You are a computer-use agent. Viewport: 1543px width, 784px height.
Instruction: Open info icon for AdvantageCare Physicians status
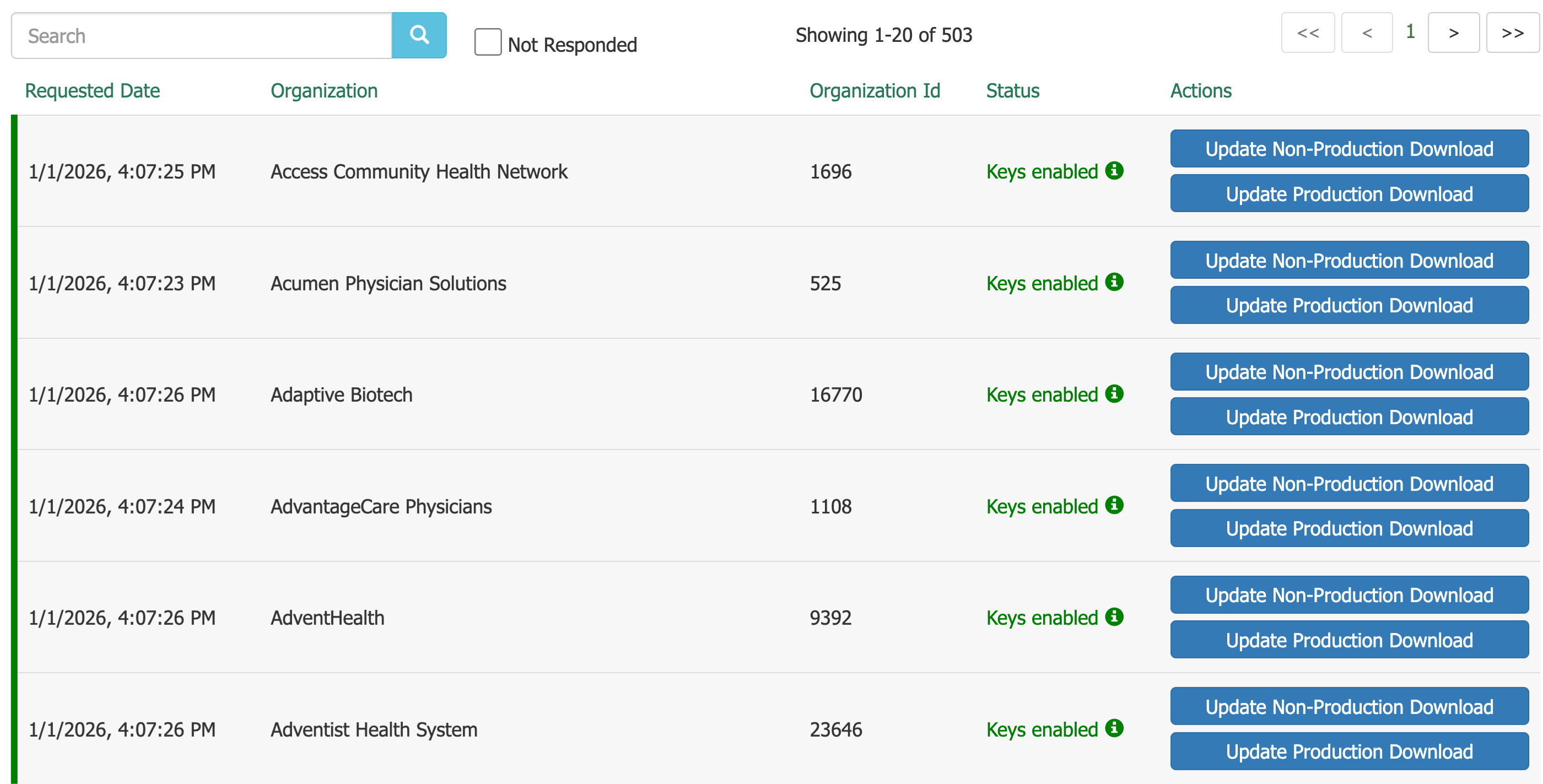tap(1114, 505)
